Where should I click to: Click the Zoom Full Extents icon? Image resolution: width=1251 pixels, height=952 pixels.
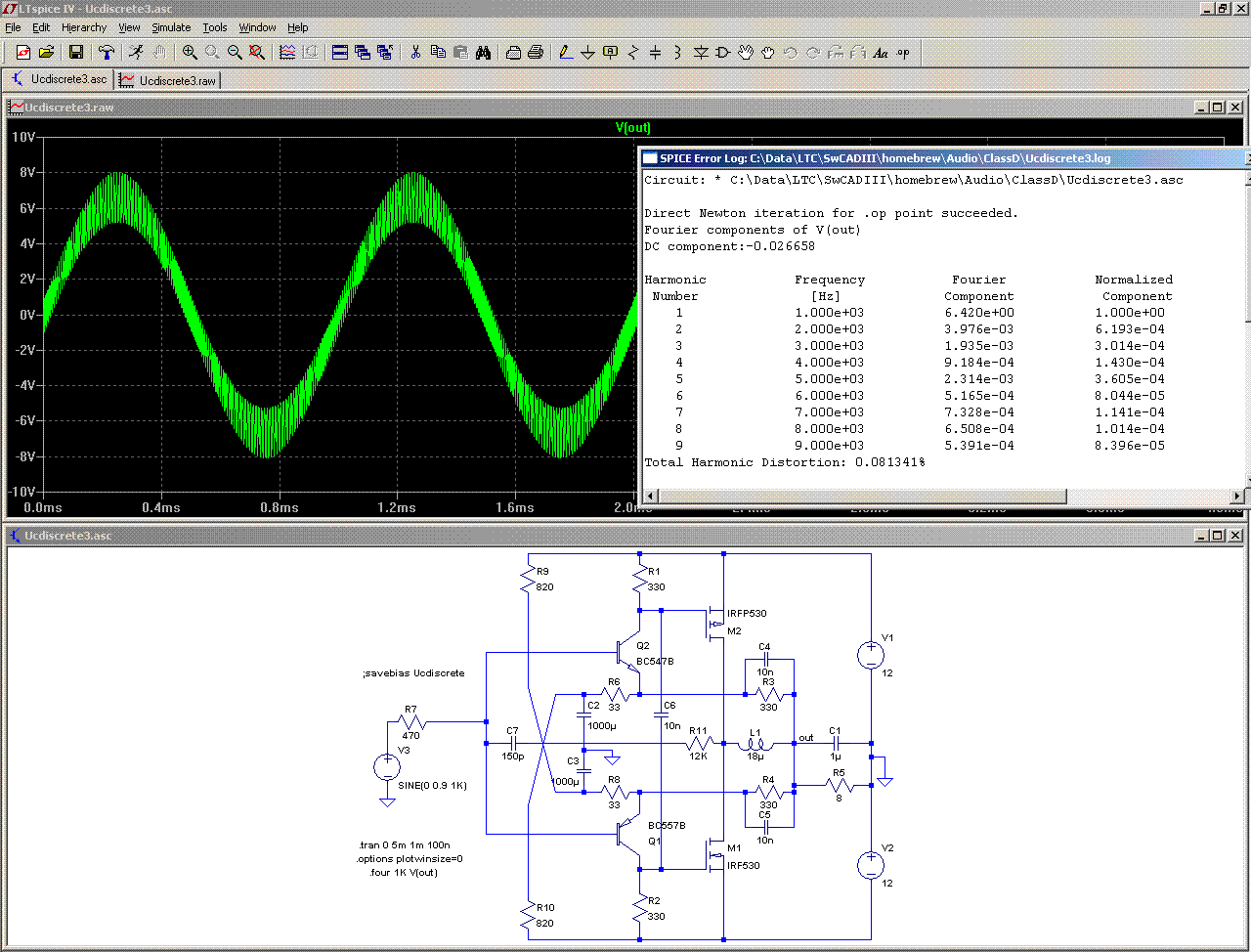257,53
